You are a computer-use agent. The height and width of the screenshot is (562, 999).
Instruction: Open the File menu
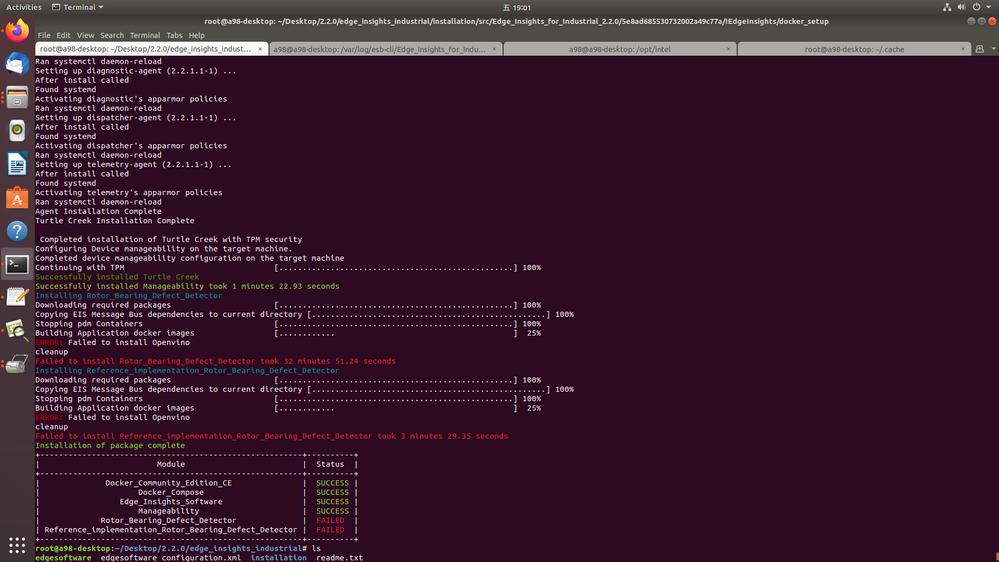pos(43,35)
